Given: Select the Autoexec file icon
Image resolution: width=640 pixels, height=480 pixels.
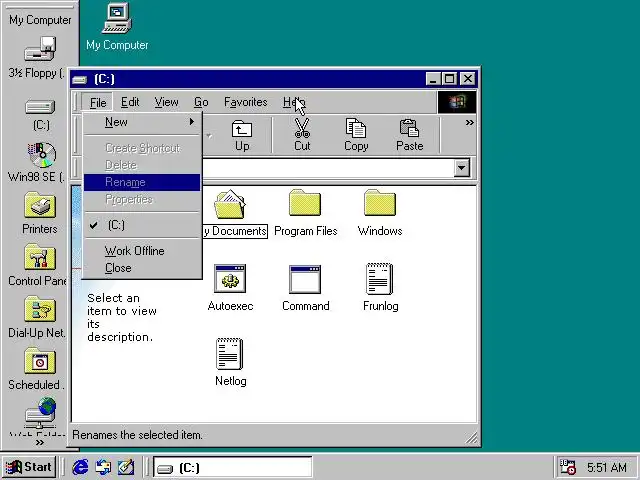Looking at the screenshot, I should (230, 279).
